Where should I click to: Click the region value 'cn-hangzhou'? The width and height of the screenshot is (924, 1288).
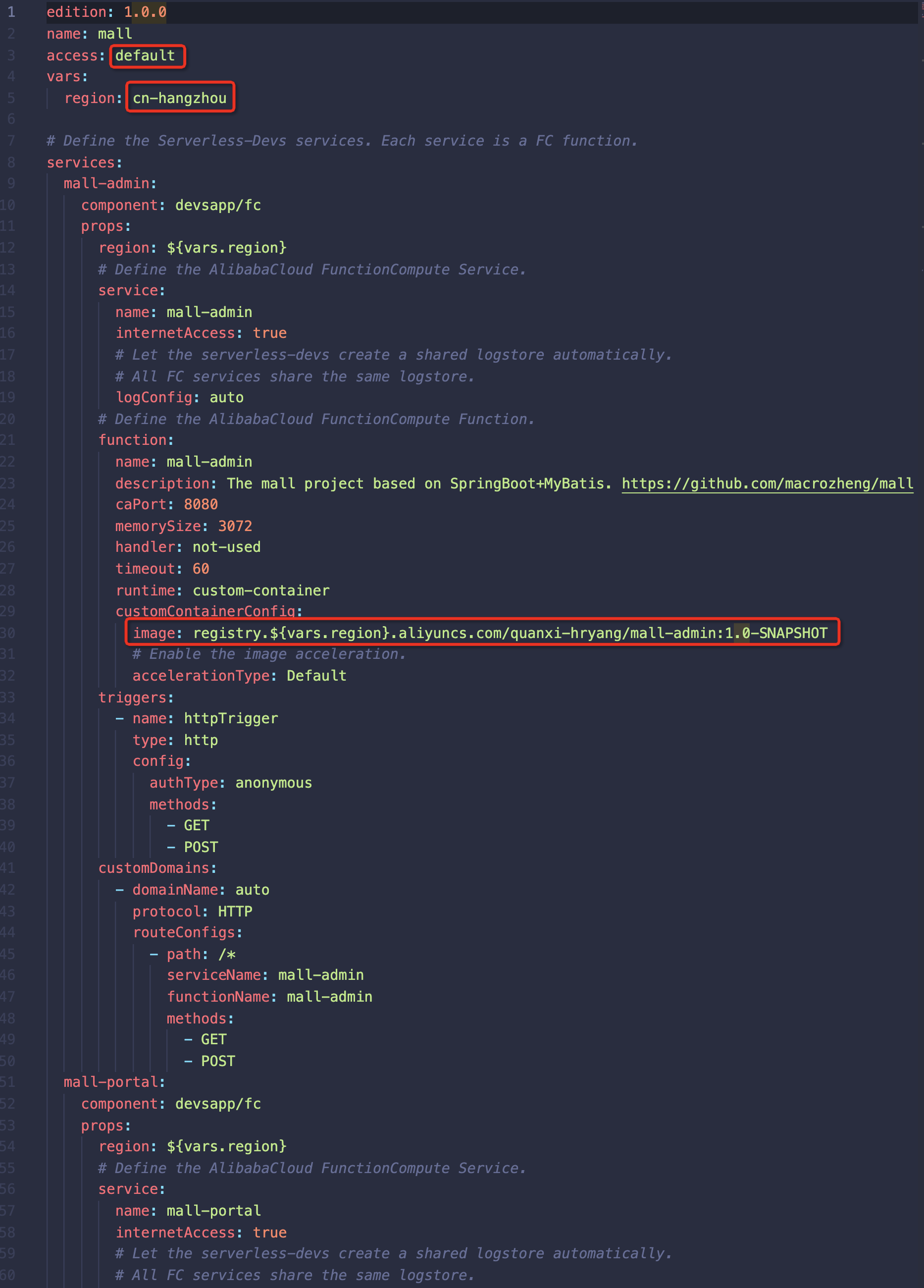tap(179, 98)
